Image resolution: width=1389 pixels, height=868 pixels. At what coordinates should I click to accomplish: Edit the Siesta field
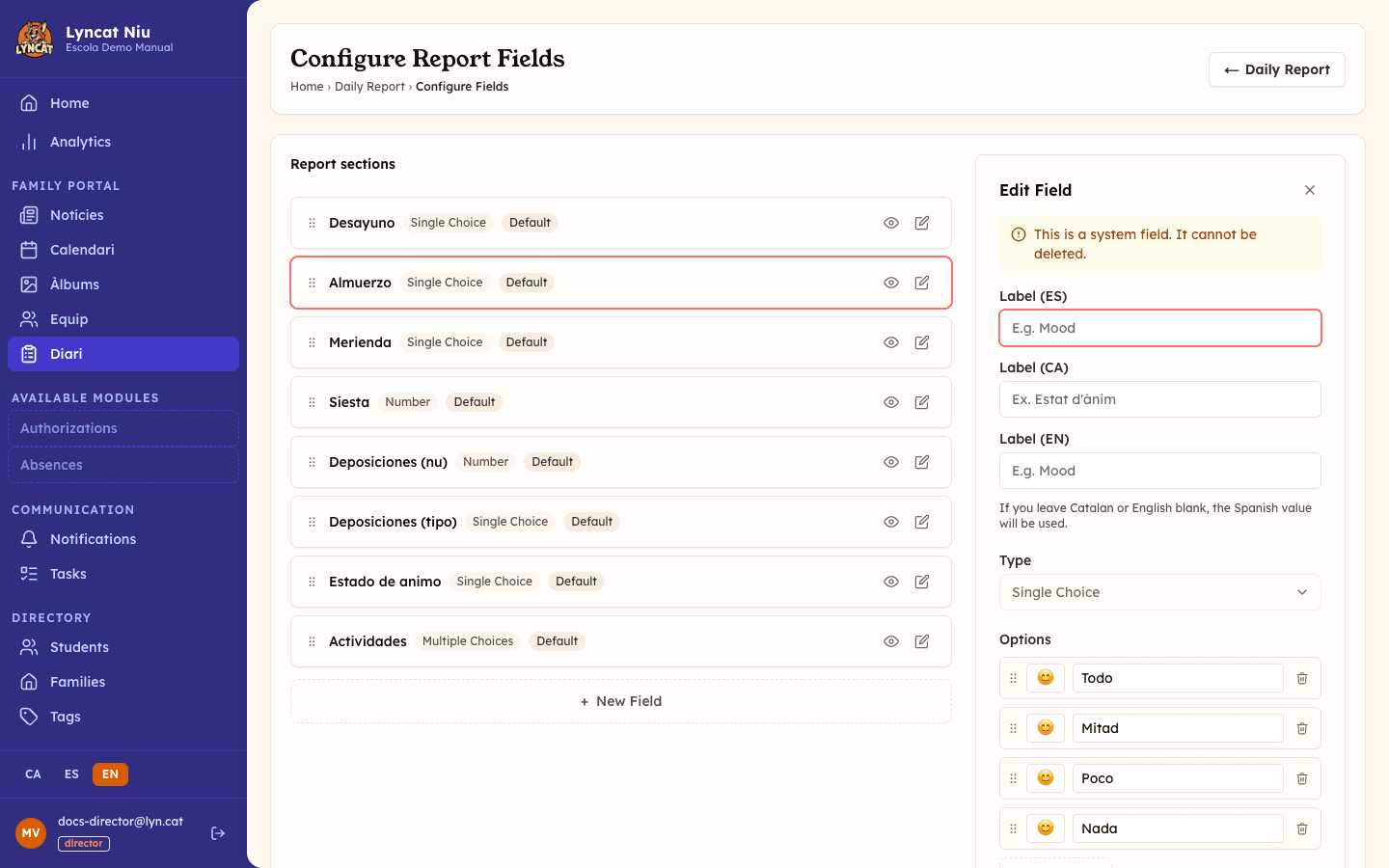coord(922,402)
